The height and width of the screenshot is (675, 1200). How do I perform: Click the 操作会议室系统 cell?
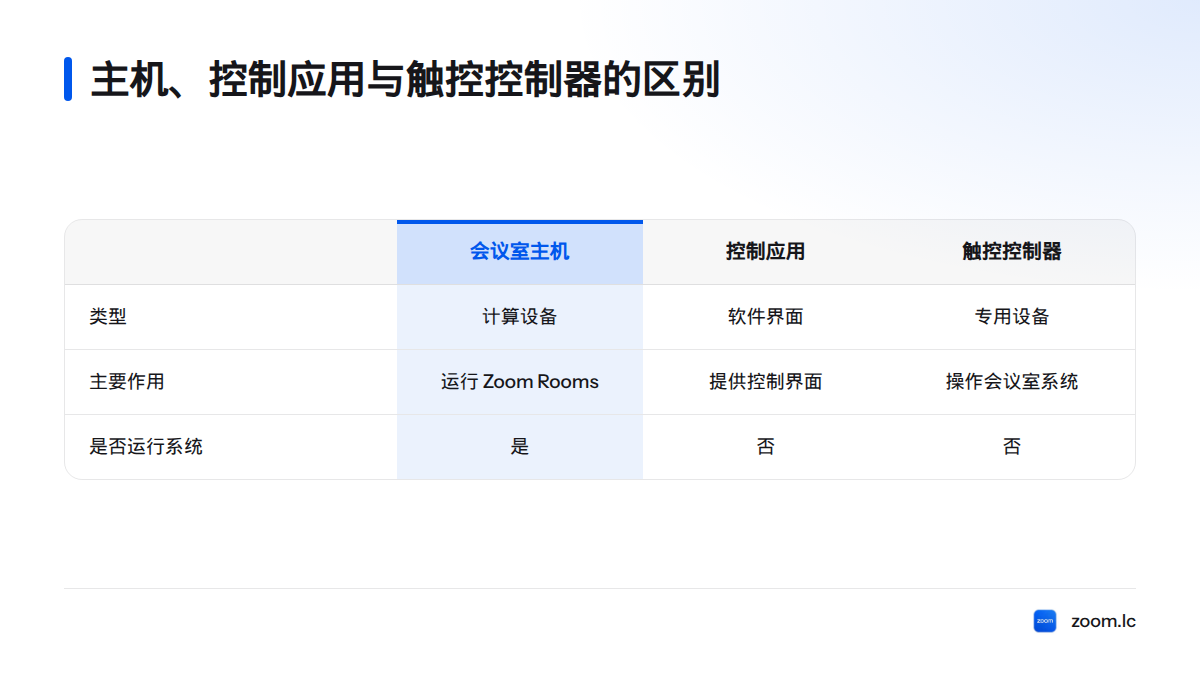(1012, 382)
